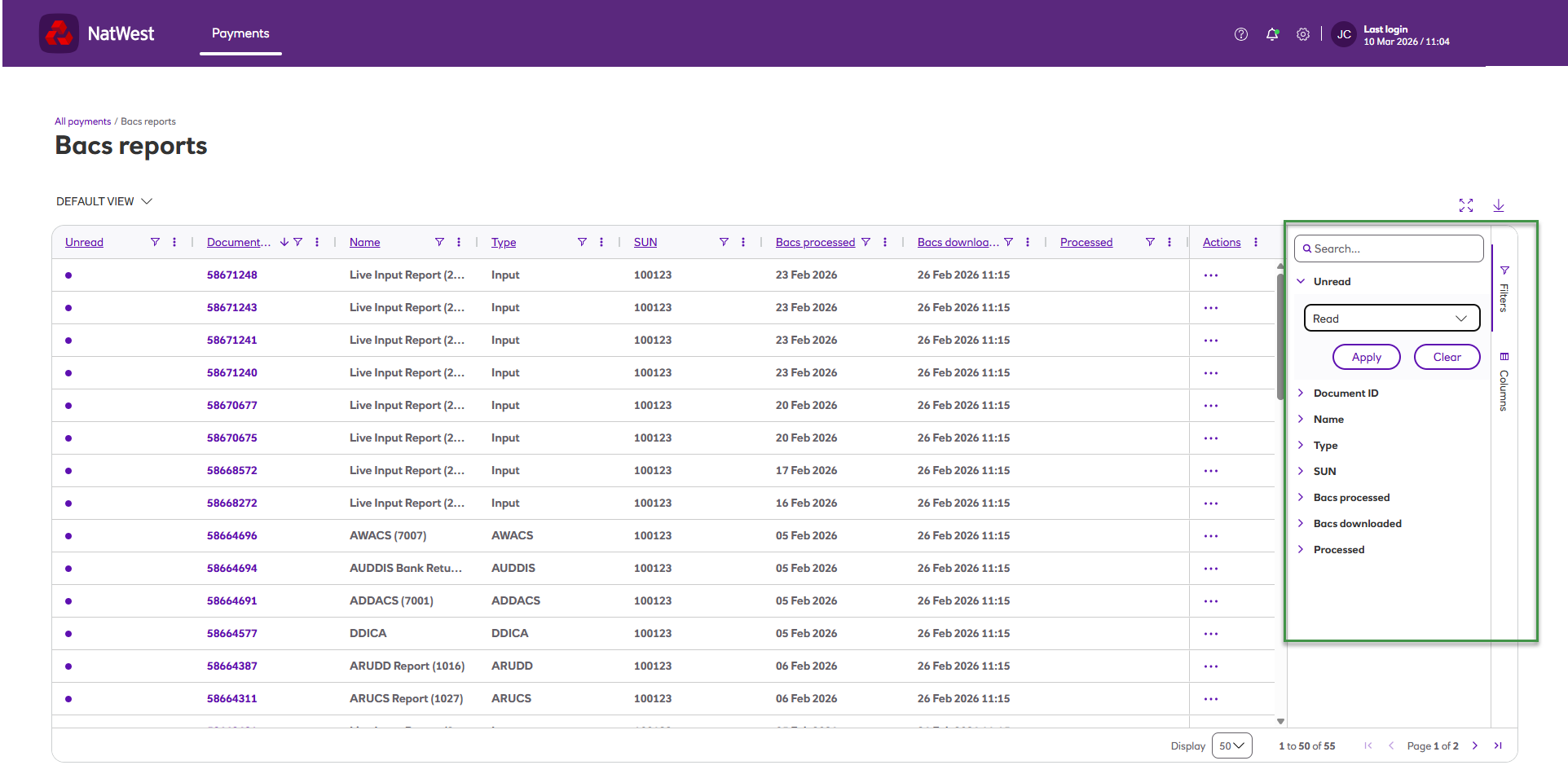Change Display rows 50 dropdown
The height and width of the screenshot is (774, 1568).
coord(1232,745)
